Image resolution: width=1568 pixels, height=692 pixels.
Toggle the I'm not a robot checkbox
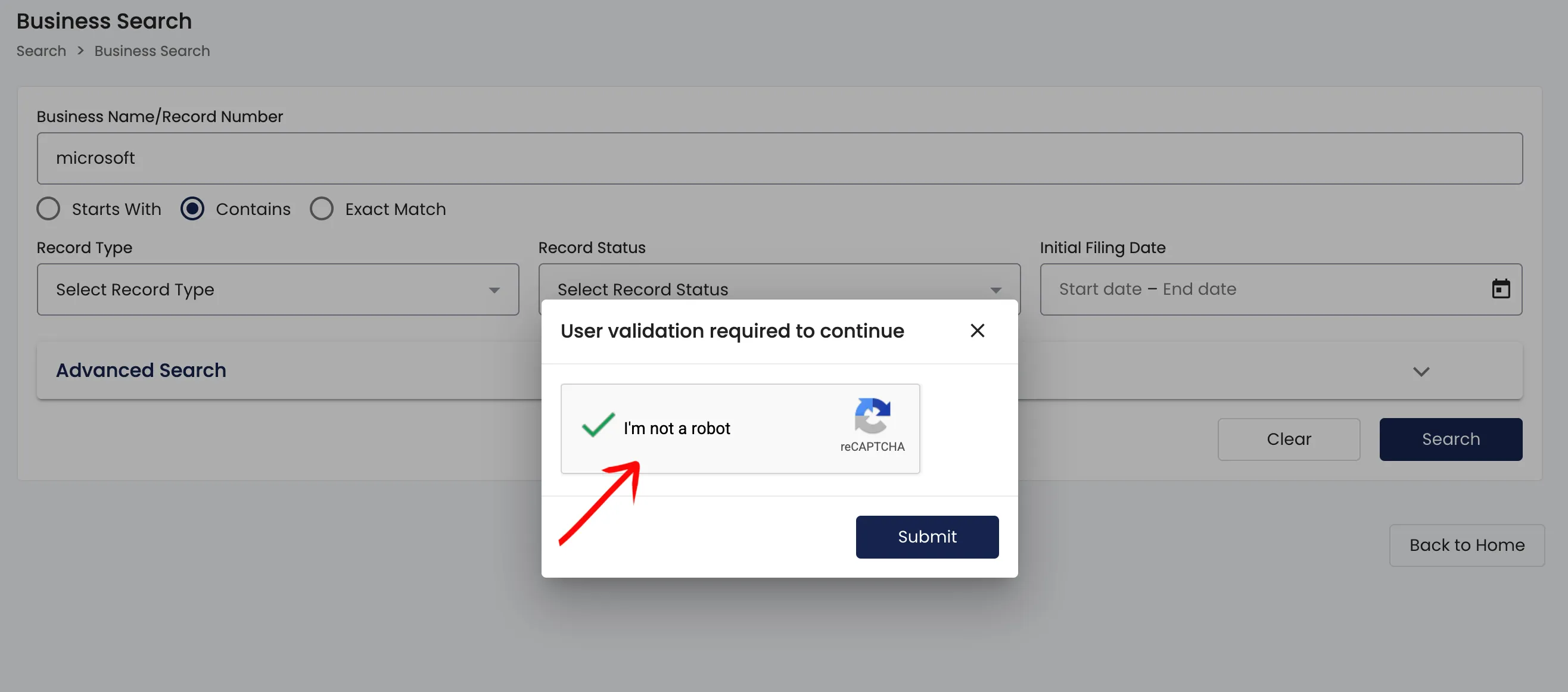[598, 425]
